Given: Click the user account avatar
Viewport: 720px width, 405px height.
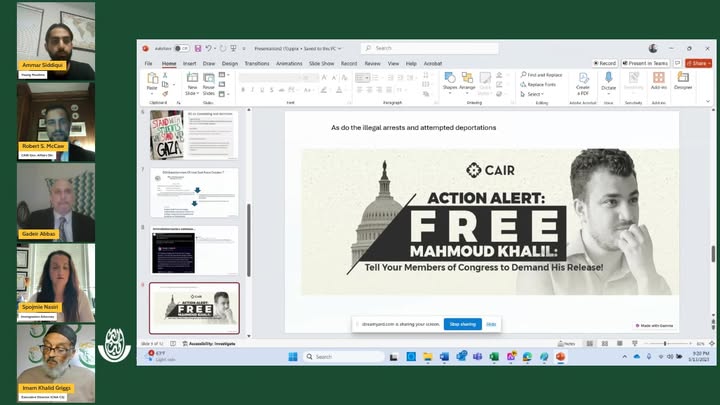Looking at the screenshot, I should tap(653, 48).
